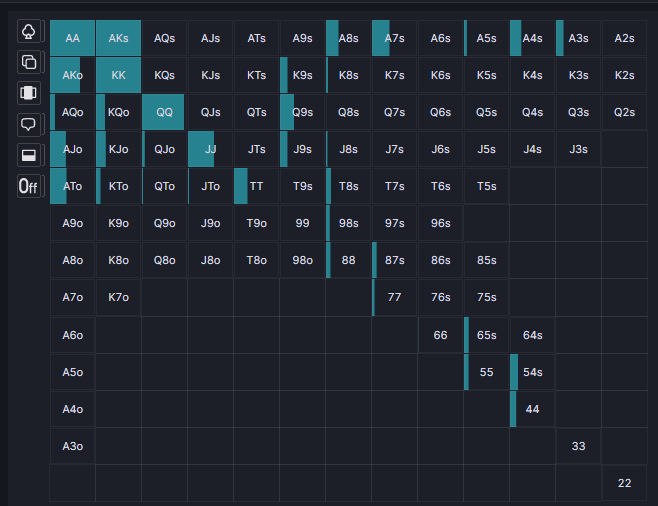Select the QQ hand cell
This screenshot has height=506, width=658.
coord(164,112)
